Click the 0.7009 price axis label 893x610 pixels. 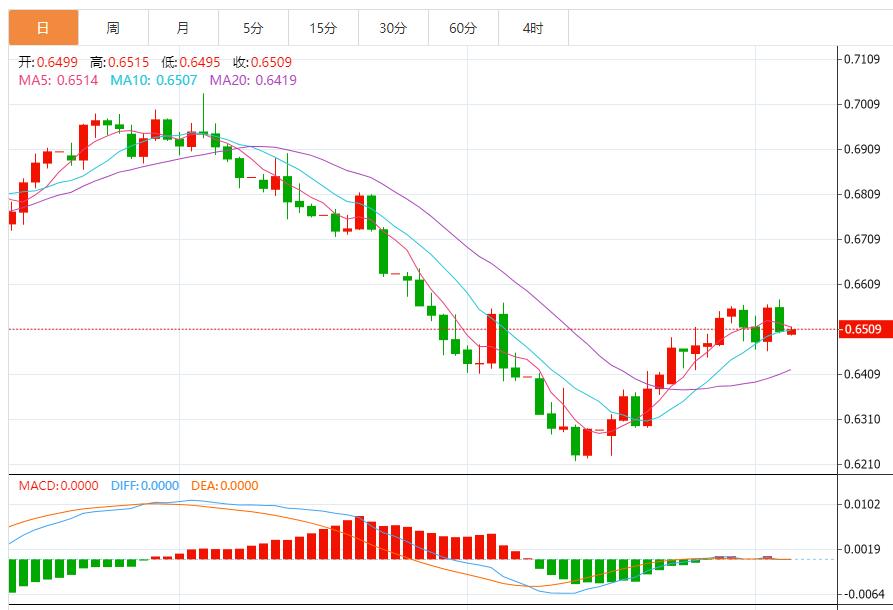pos(862,104)
